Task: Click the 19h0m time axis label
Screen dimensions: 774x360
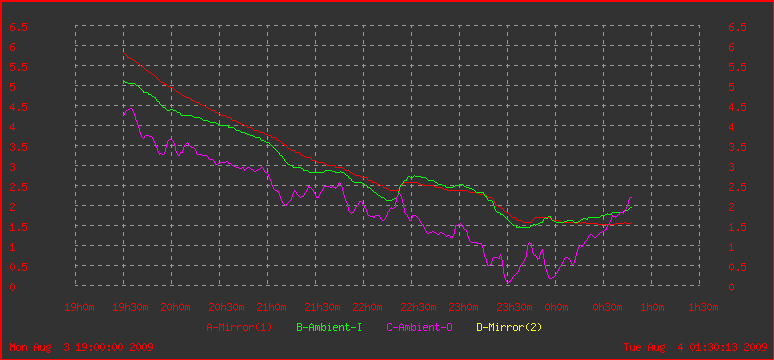Action: click(x=79, y=308)
